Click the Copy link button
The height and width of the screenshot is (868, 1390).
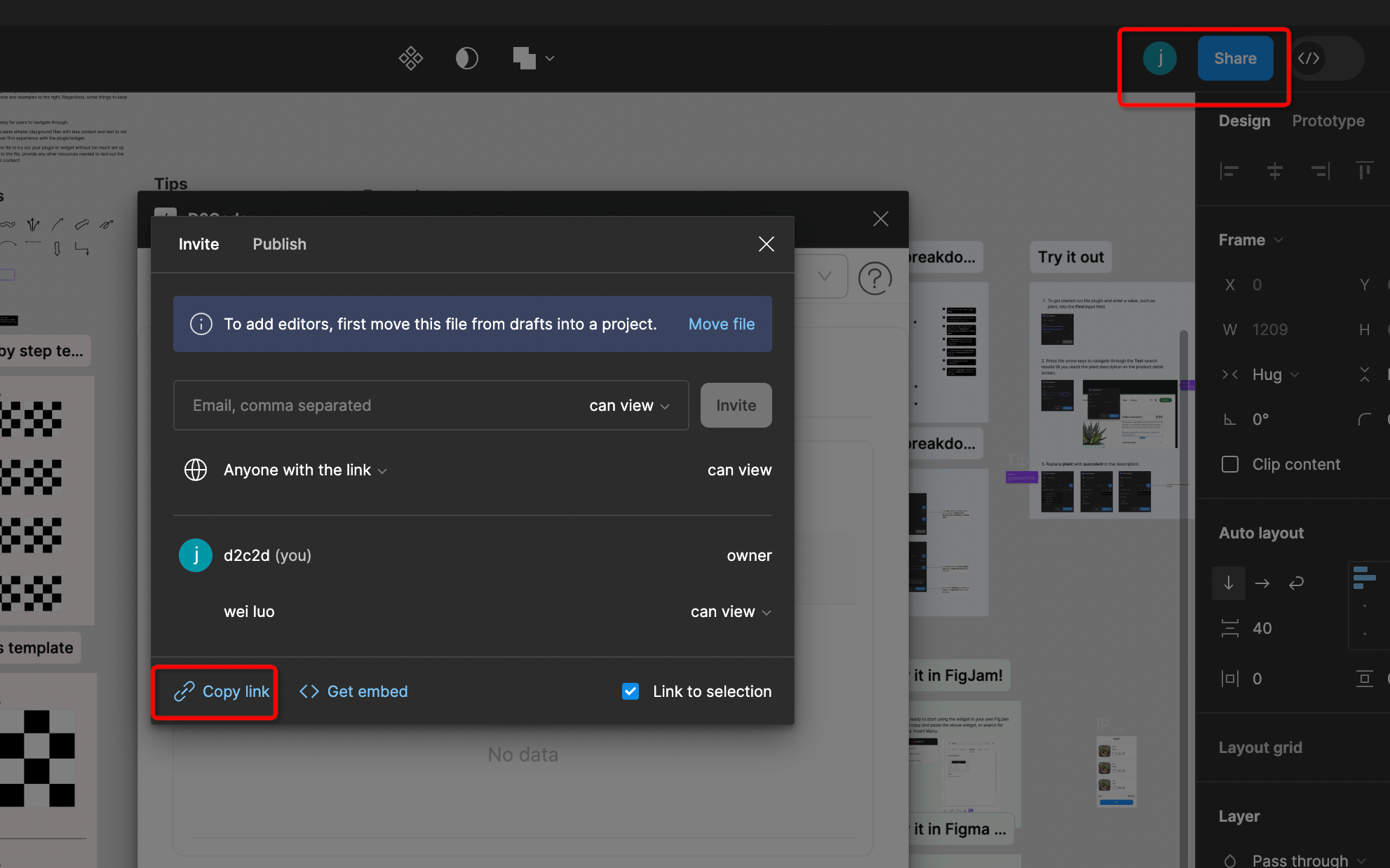click(220, 691)
